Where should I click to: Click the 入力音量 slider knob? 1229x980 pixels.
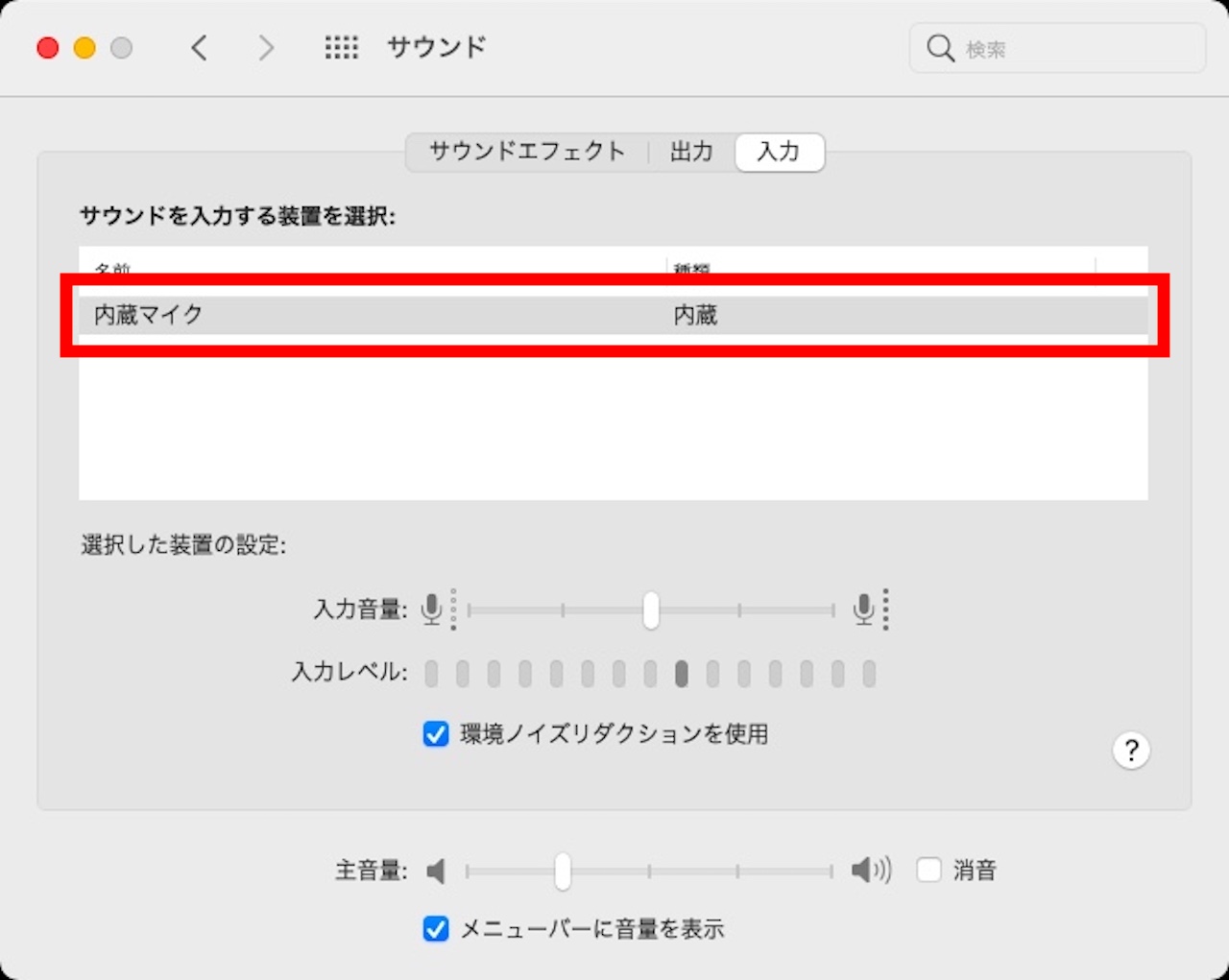651,610
